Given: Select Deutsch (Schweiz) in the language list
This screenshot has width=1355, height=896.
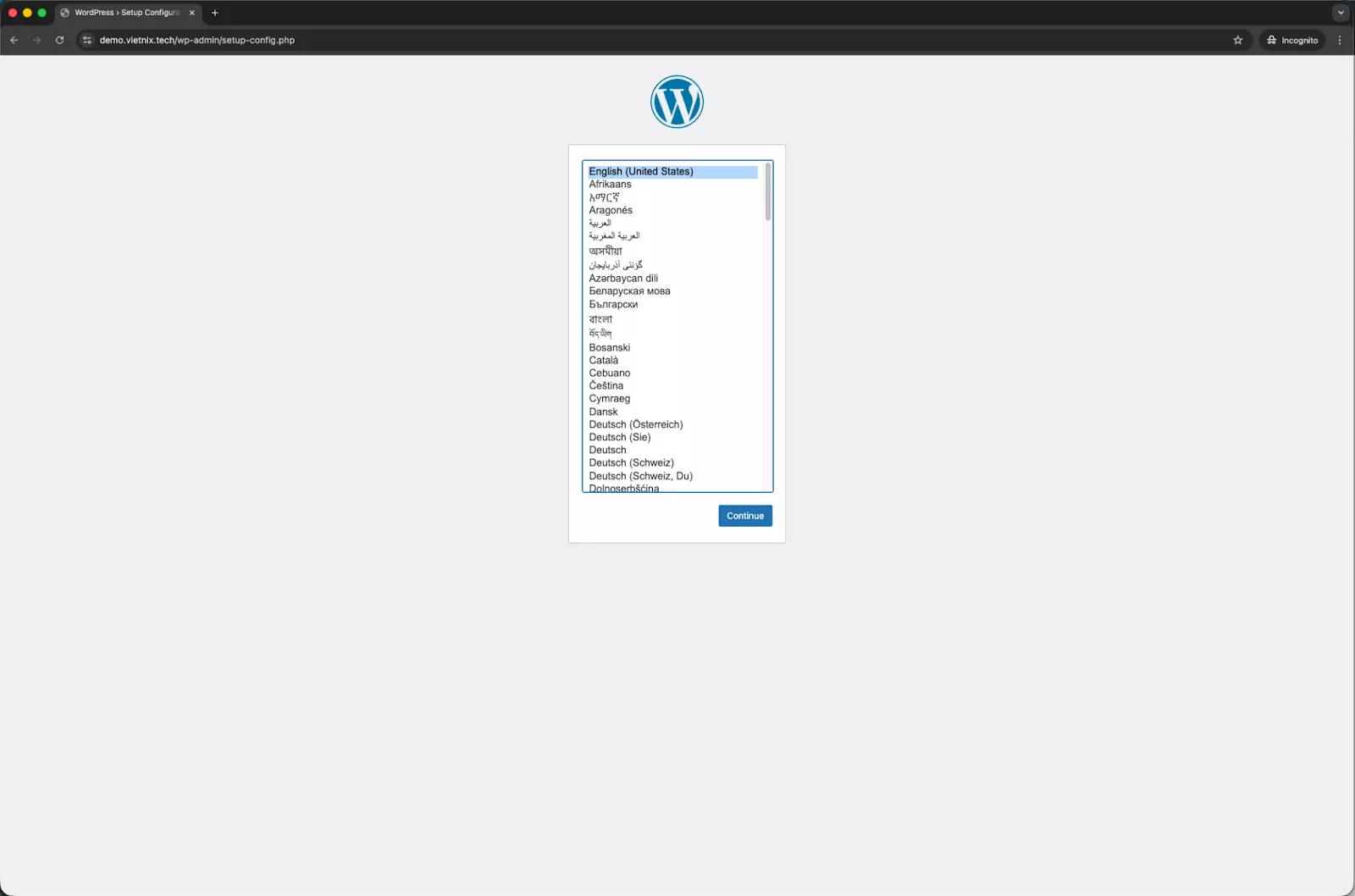Looking at the screenshot, I should tap(631, 462).
